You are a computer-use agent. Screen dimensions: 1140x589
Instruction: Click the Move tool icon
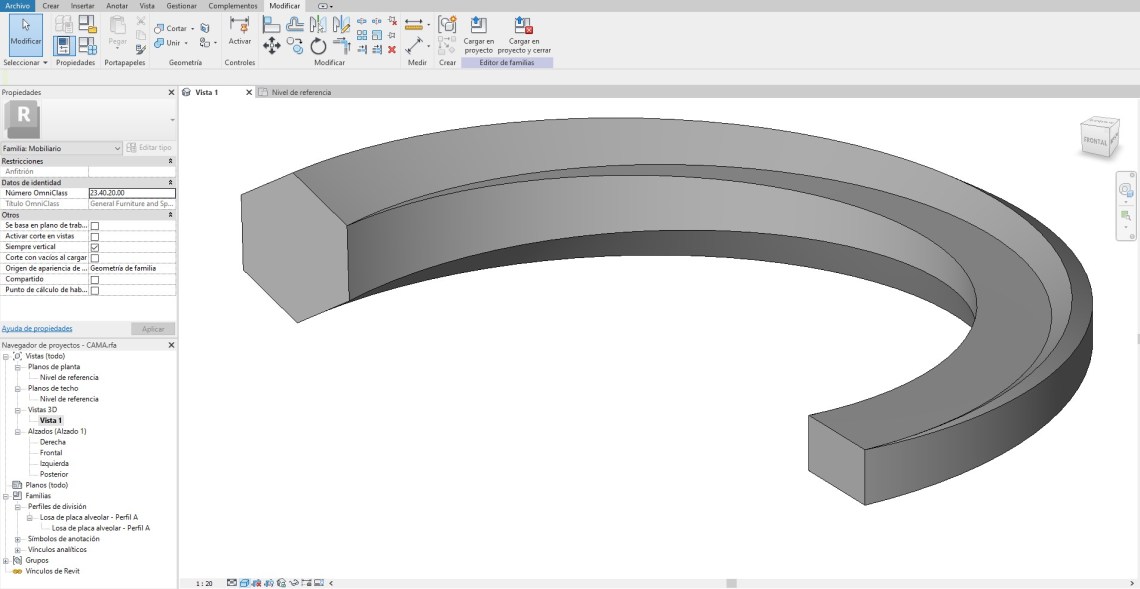tap(271, 45)
